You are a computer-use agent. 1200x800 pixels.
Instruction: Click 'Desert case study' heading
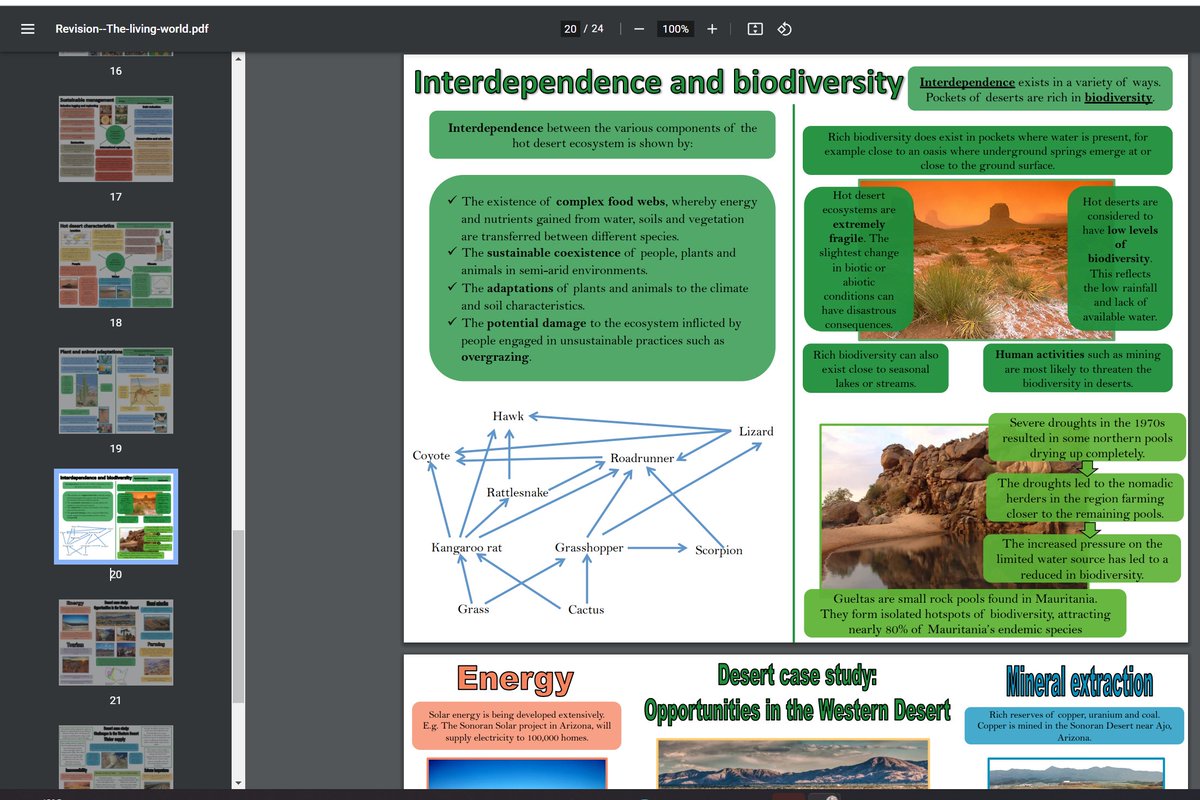point(797,675)
